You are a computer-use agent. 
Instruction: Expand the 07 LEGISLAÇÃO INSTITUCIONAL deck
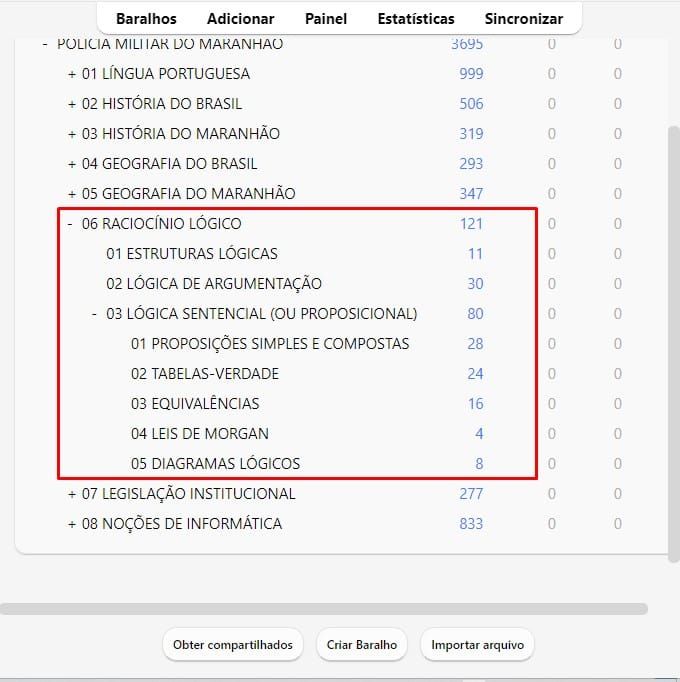click(72, 495)
